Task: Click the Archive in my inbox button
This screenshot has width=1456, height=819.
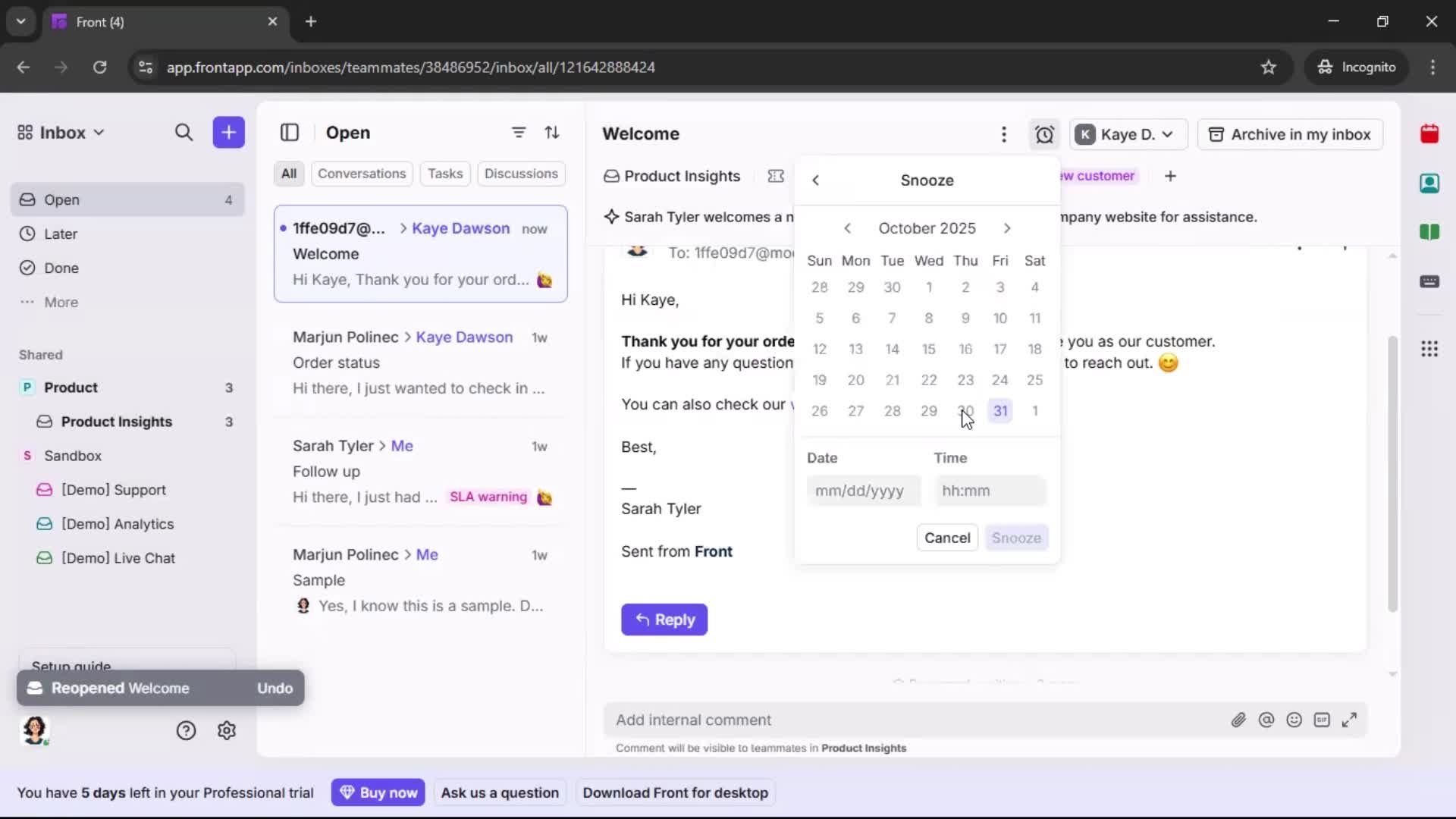Action: (x=1290, y=134)
